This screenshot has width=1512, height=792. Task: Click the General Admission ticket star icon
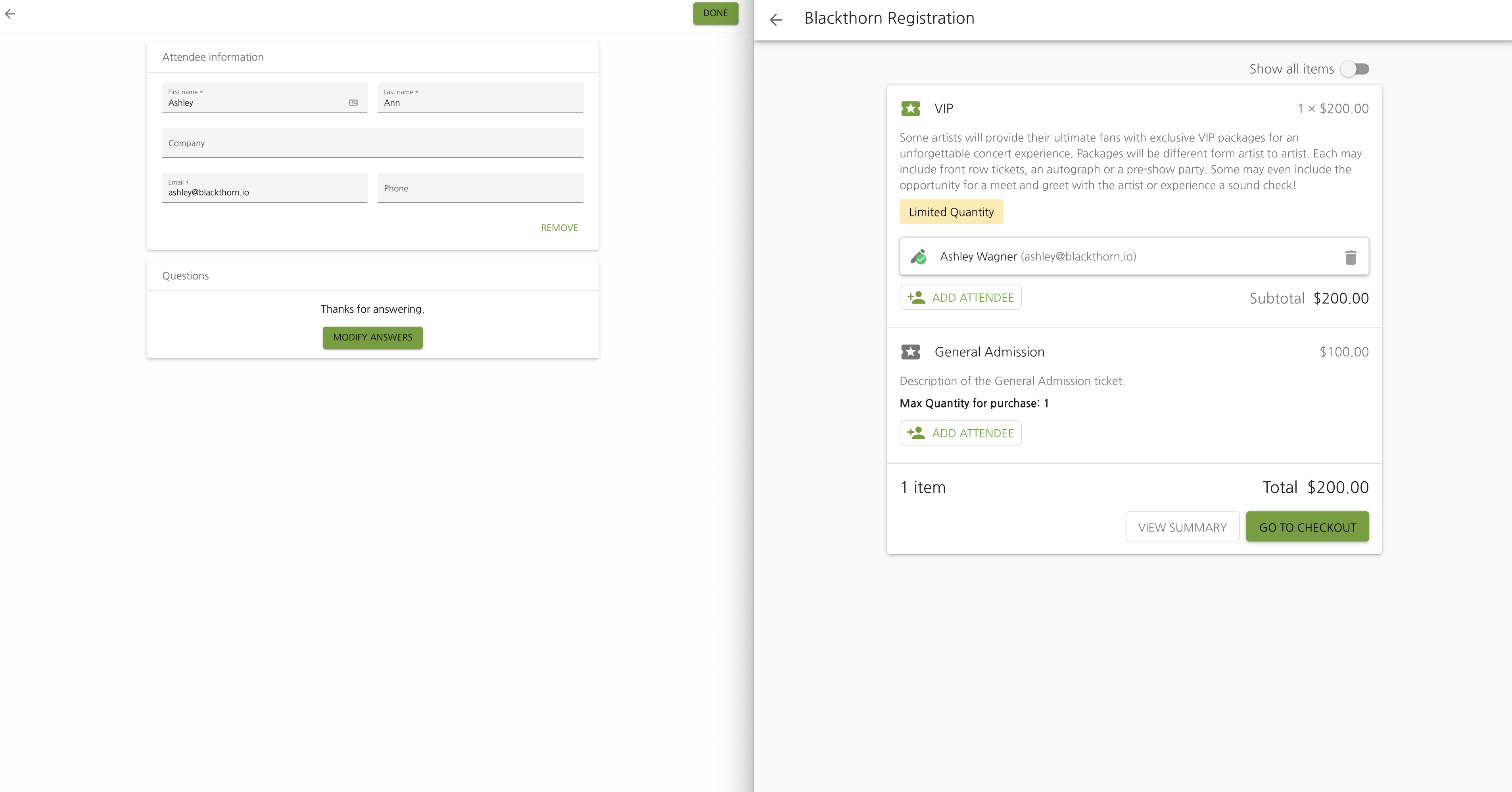point(910,352)
